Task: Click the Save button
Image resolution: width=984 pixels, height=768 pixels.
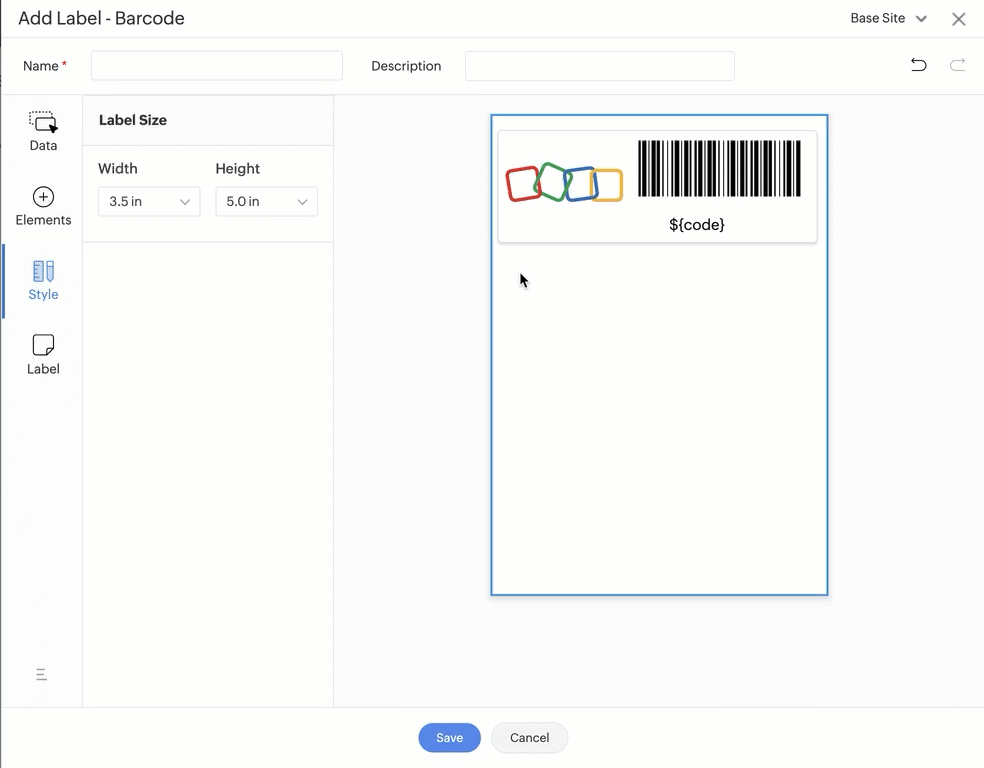Action: [449, 738]
